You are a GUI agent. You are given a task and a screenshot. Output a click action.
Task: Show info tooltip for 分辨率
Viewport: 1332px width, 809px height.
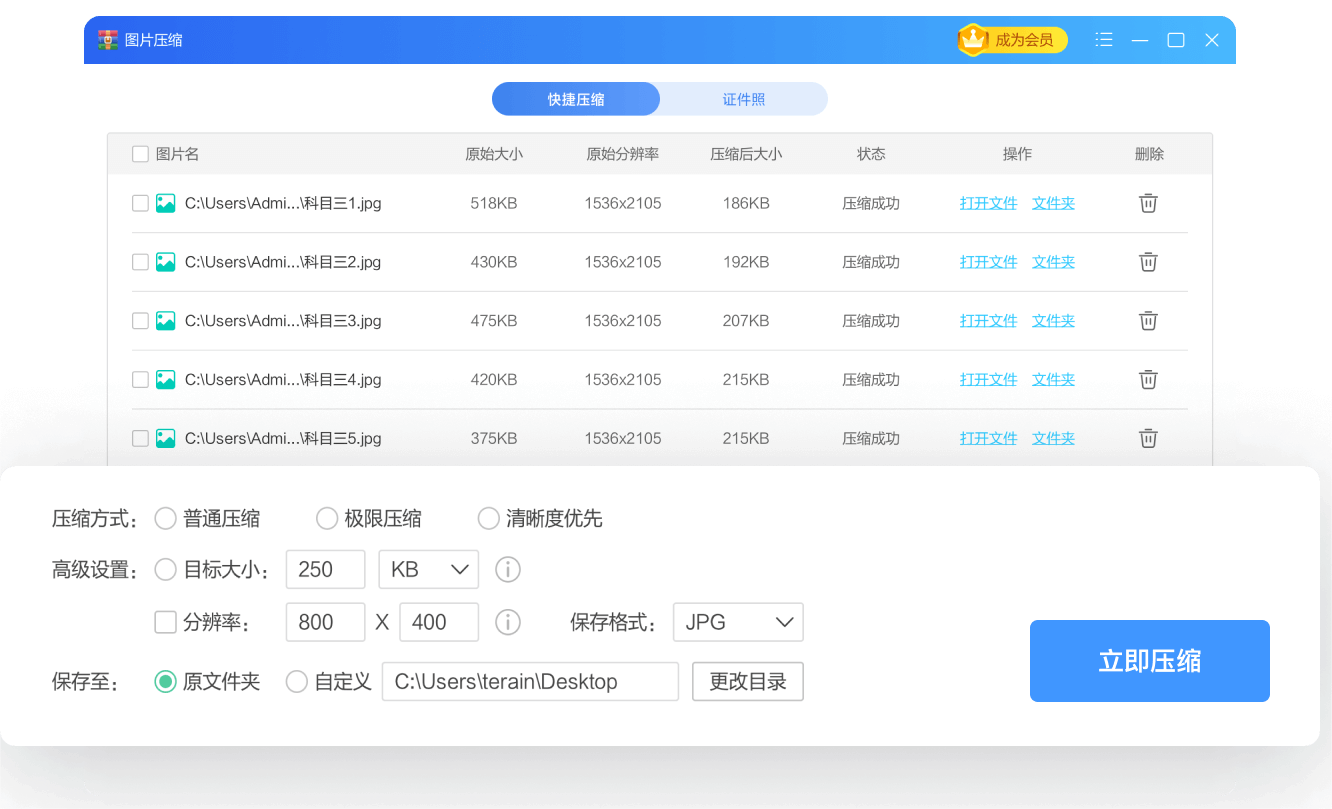coord(508,622)
